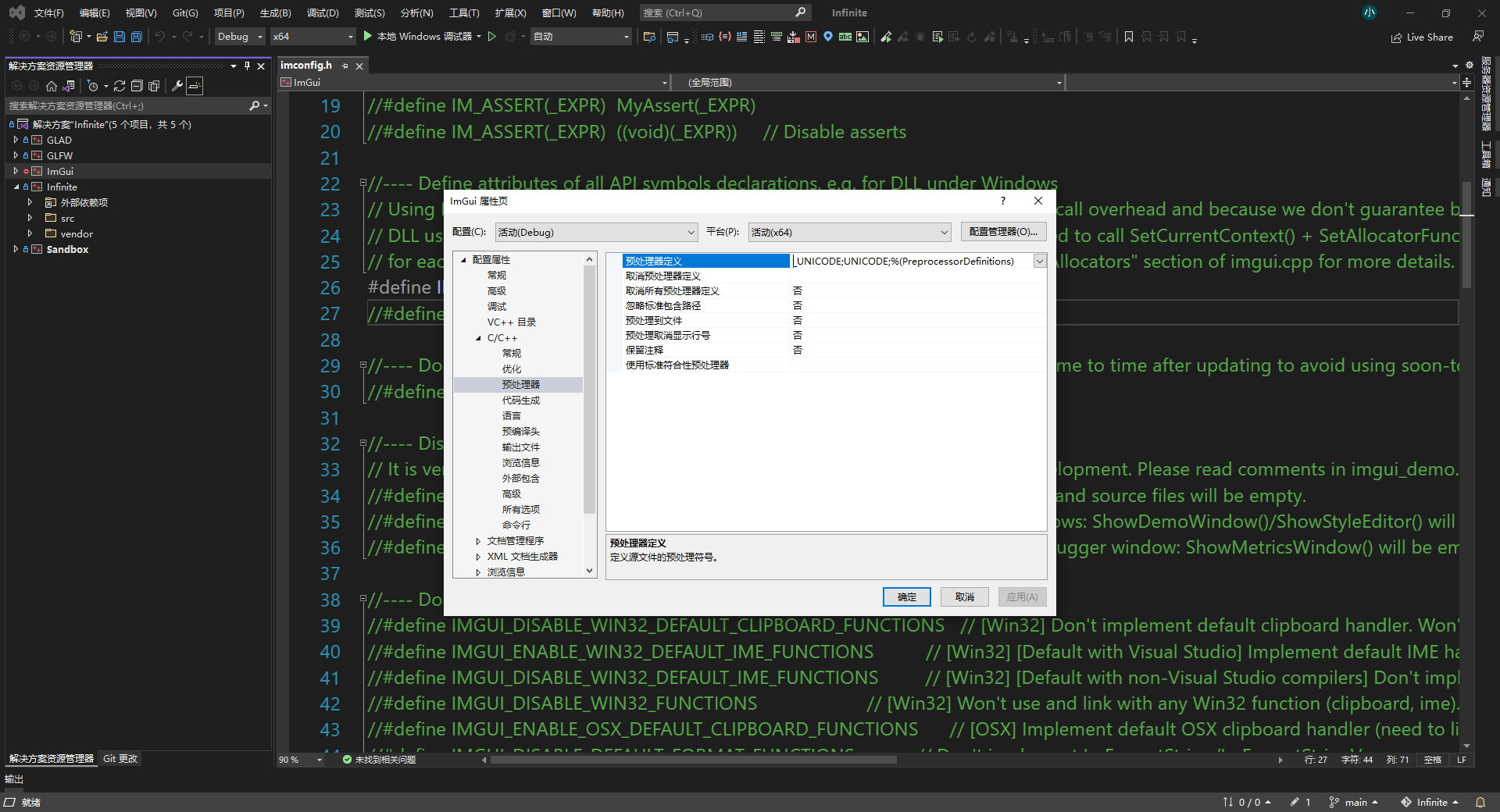Click the Sync with active document icon
1500x812 pixels.
pos(120,86)
